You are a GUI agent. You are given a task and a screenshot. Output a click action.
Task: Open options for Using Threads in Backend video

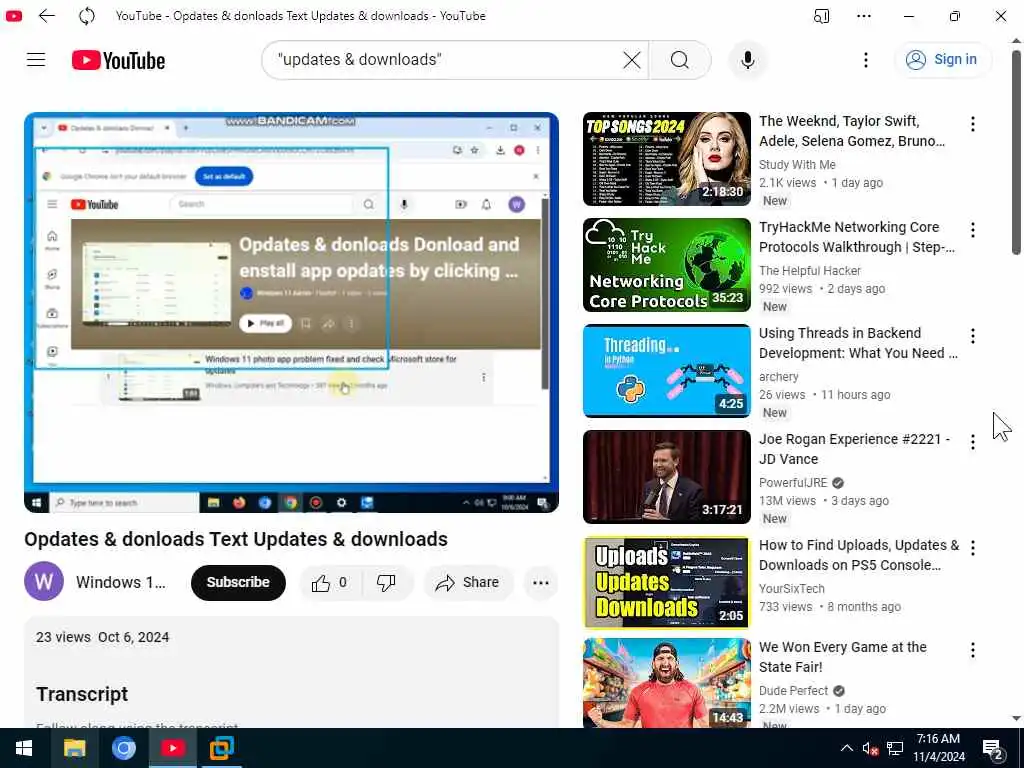(x=972, y=336)
